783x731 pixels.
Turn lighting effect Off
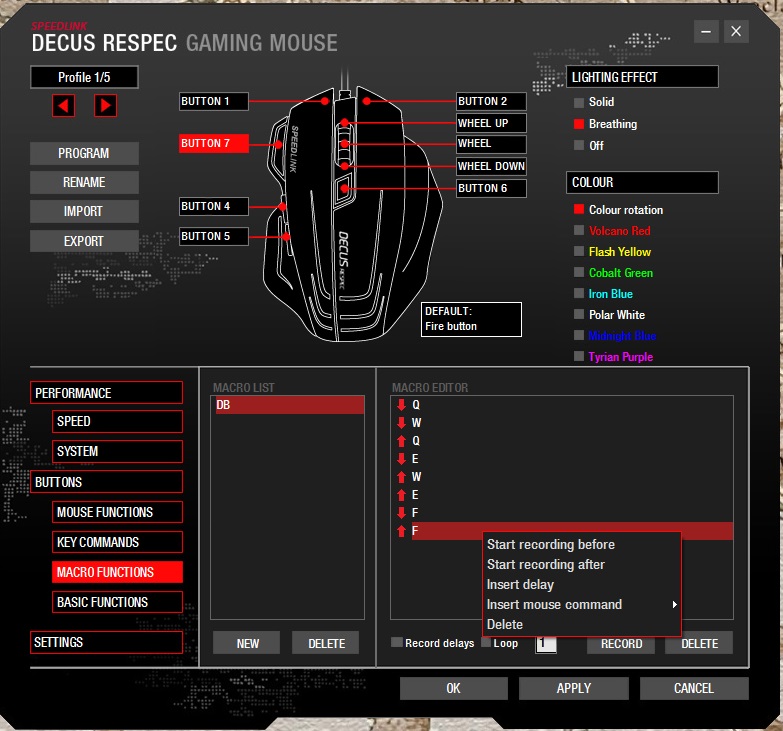[x=579, y=145]
